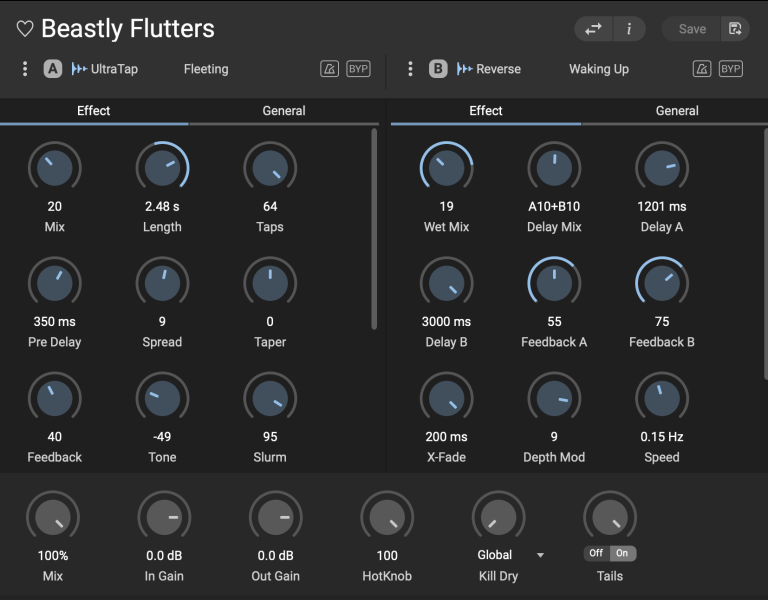Viewport: 768px width, 600px height.
Task: Switch to the General tab of slot A
Action: click(284, 111)
